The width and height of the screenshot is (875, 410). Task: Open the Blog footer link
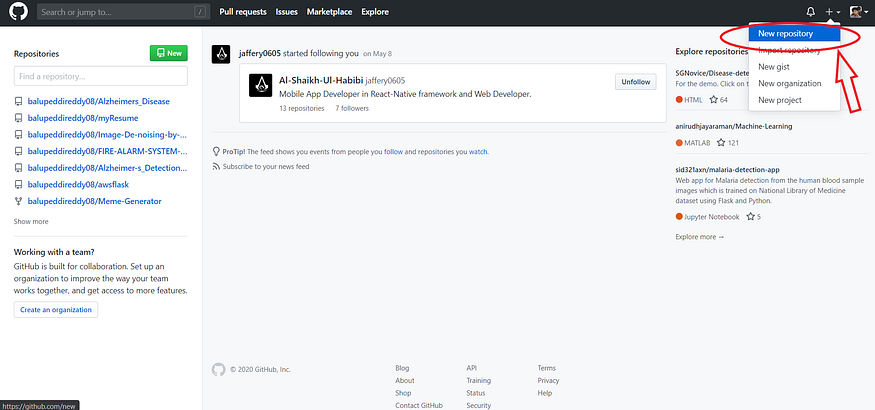pyautogui.click(x=402, y=368)
